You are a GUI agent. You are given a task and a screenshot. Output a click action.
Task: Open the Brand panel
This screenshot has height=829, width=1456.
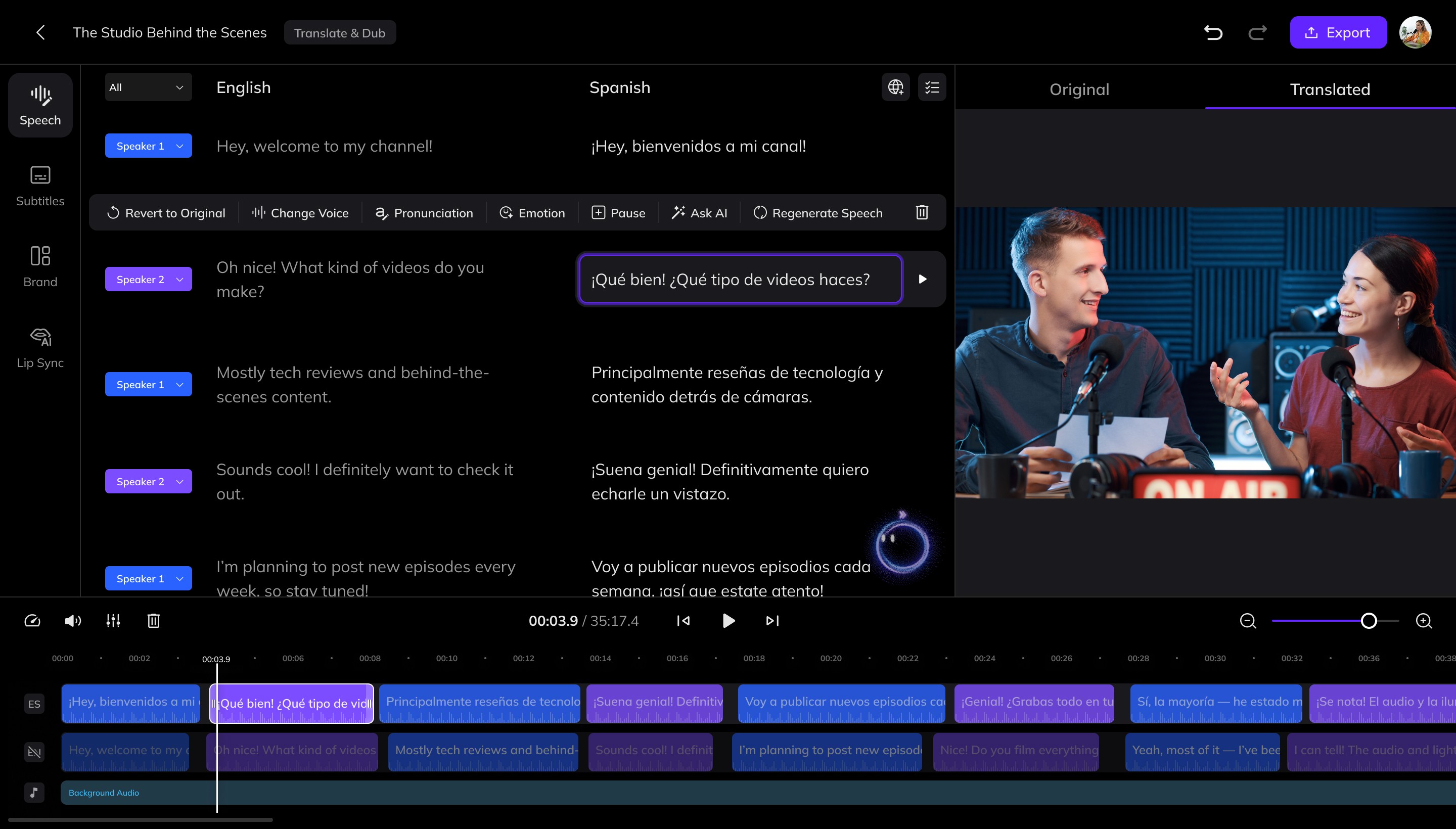click(40, 266)
